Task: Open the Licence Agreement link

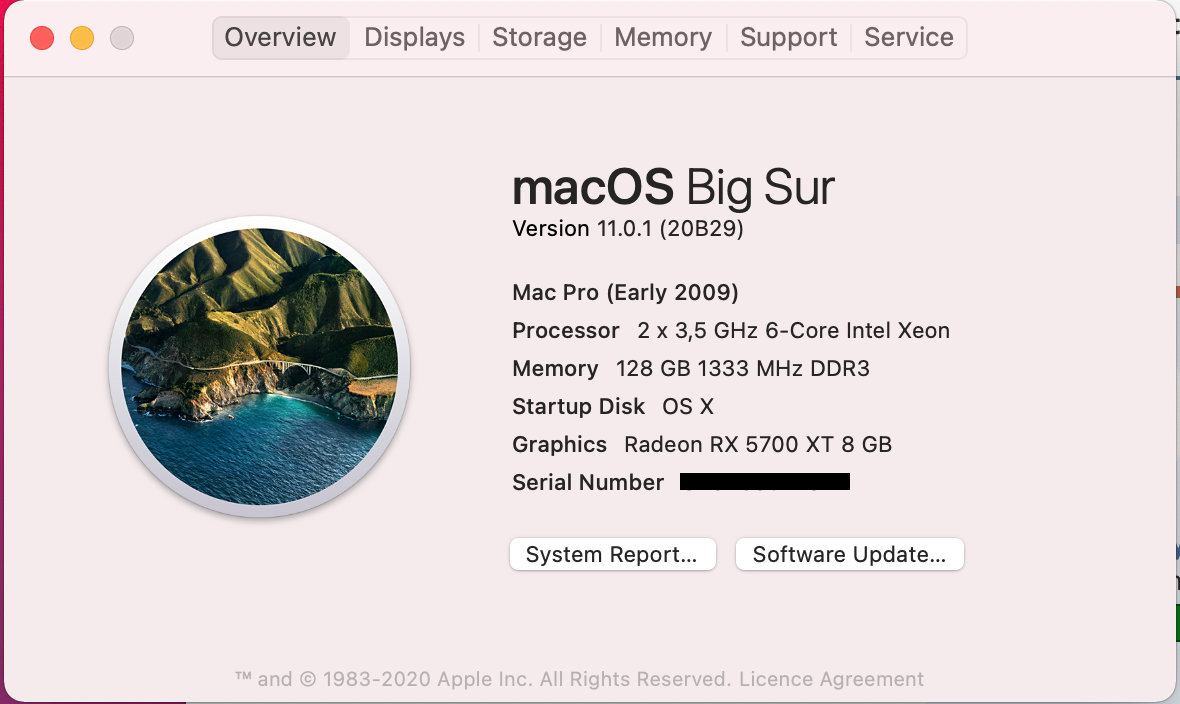Action: pyautogui.click(x=831, y=679)
